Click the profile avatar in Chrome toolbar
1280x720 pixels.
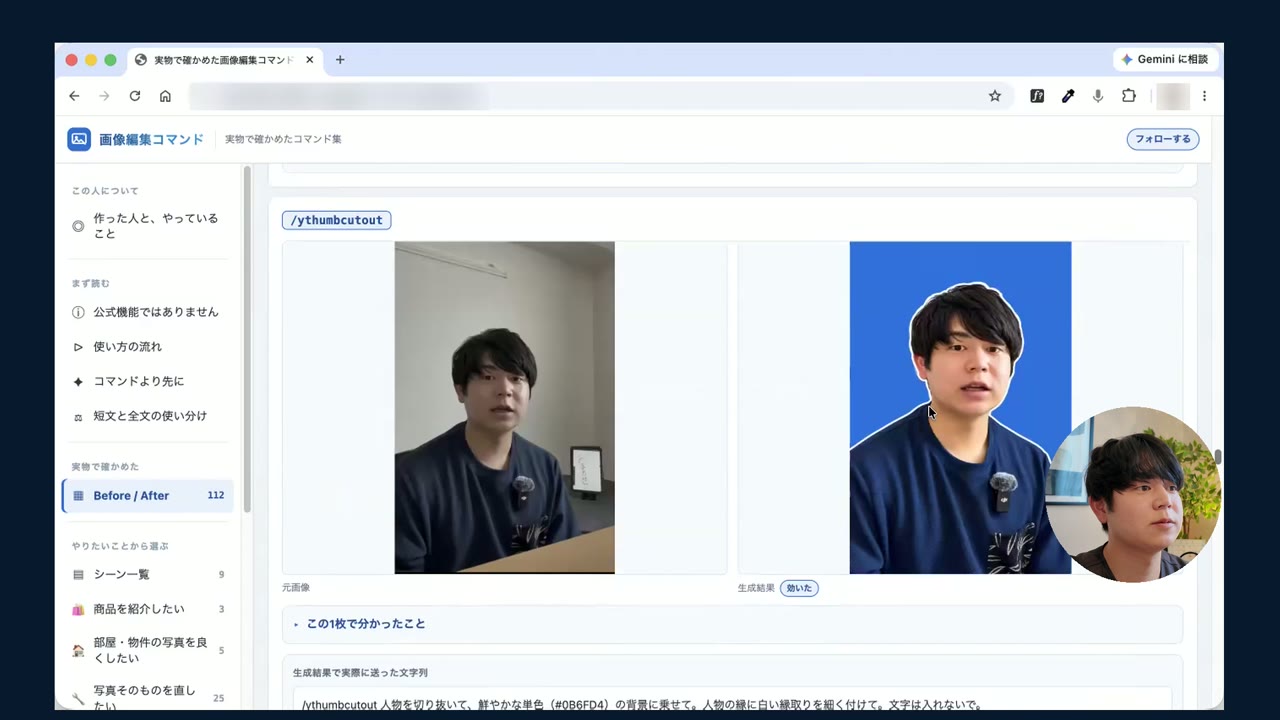1172,96
